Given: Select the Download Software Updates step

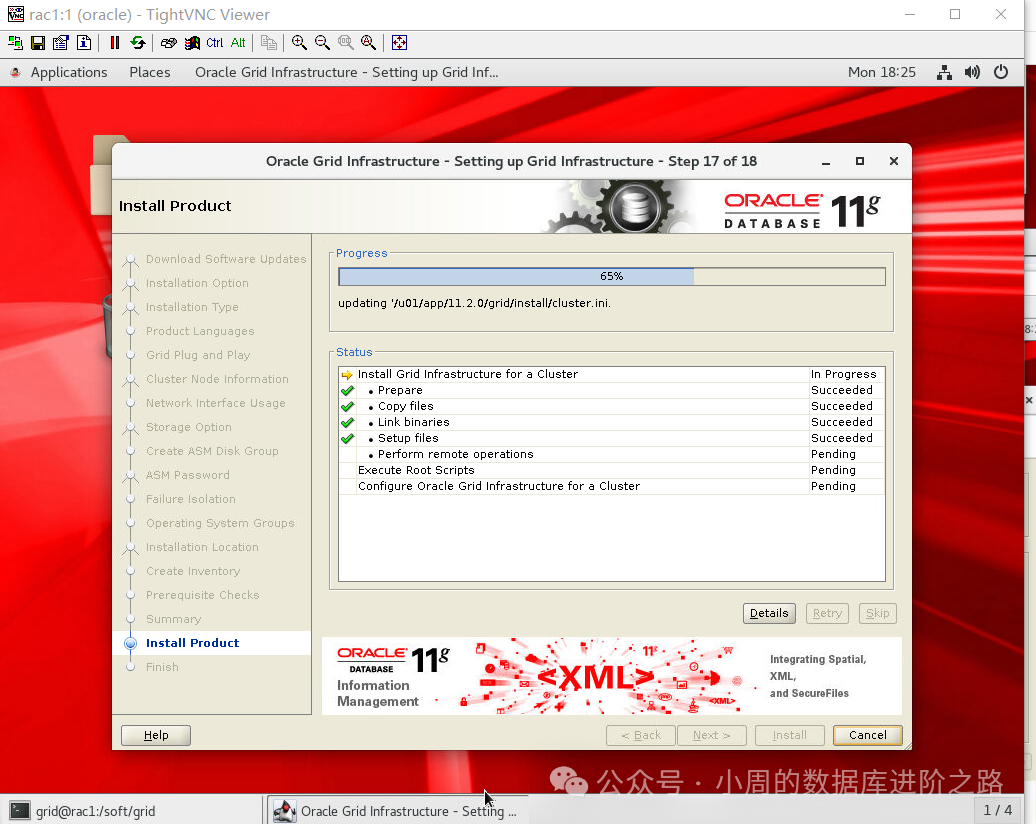Looking at the screenshot, I should coord(226,259).
